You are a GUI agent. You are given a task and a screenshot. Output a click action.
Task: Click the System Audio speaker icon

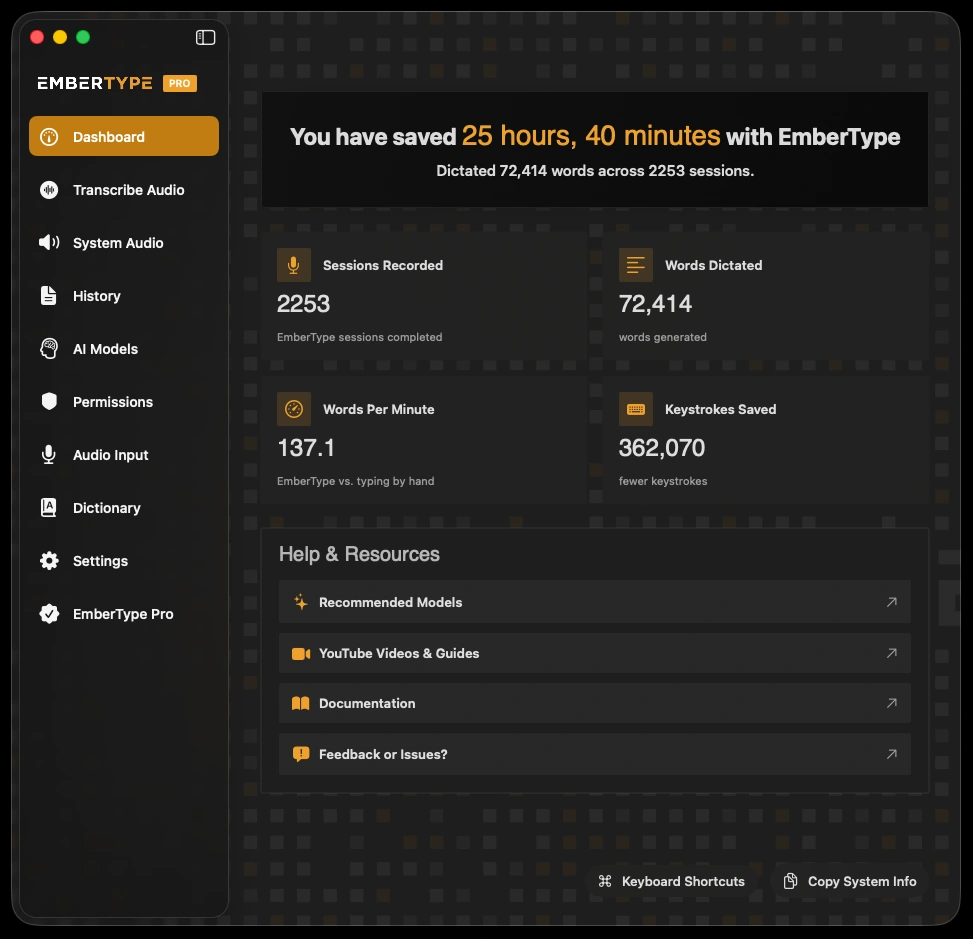pos(49,243)
